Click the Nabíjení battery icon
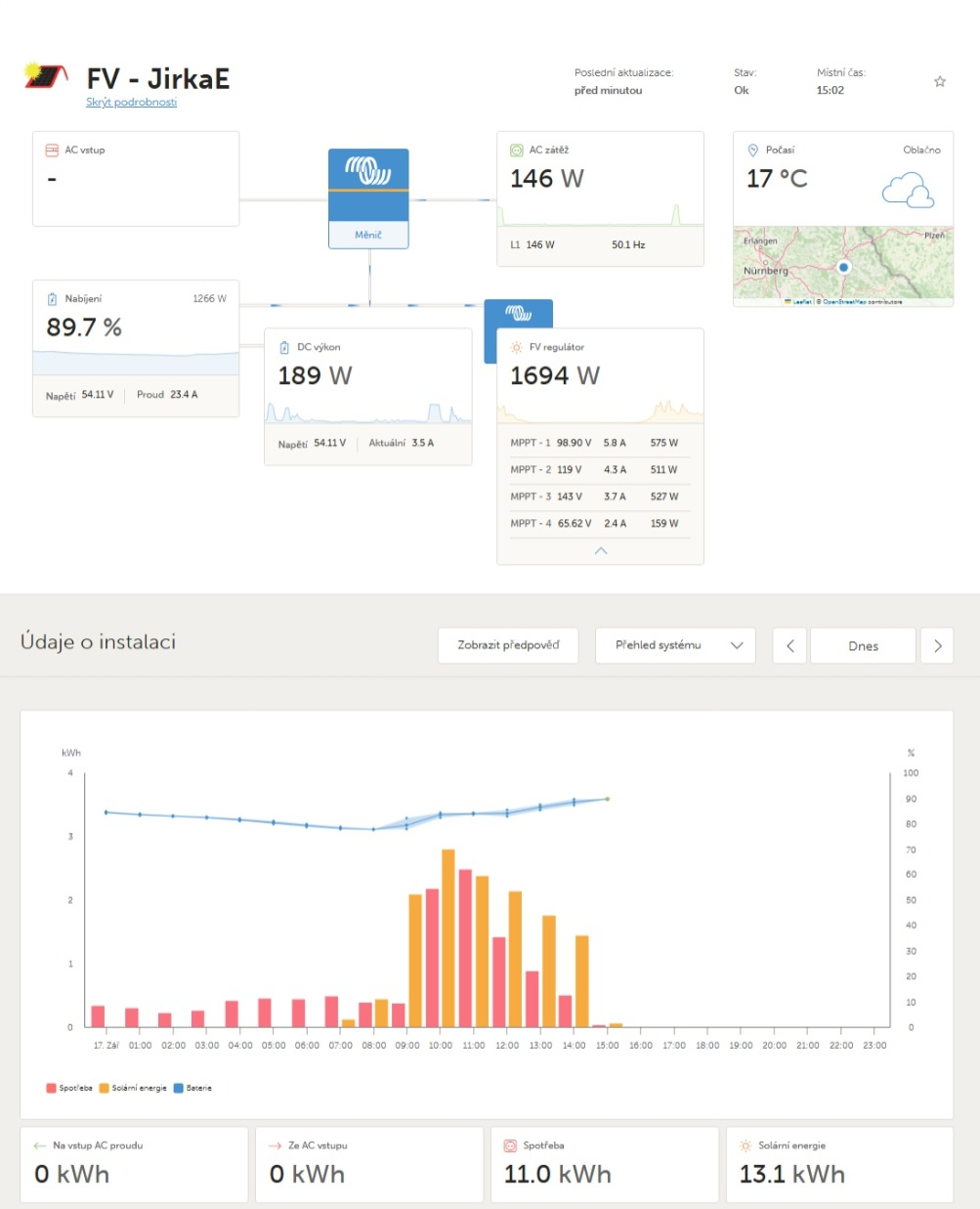 tap(52, 299)
